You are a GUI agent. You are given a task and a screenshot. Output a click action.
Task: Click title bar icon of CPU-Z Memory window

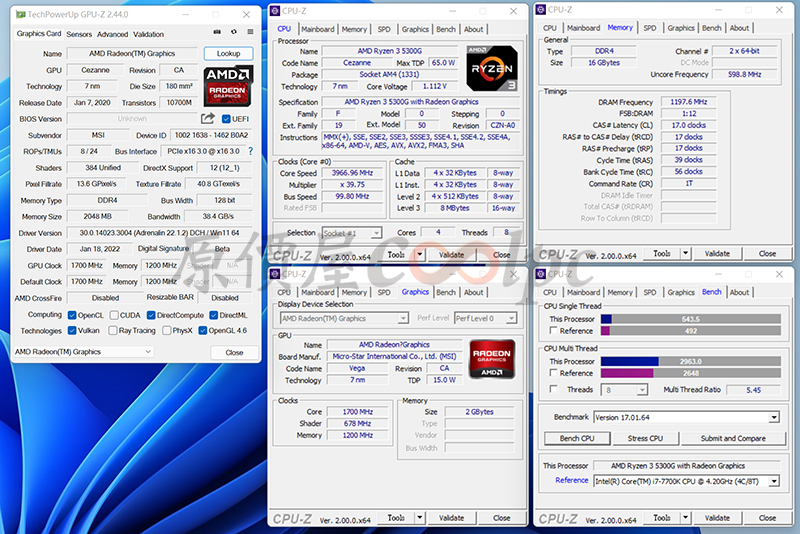[x=541, y=10]
